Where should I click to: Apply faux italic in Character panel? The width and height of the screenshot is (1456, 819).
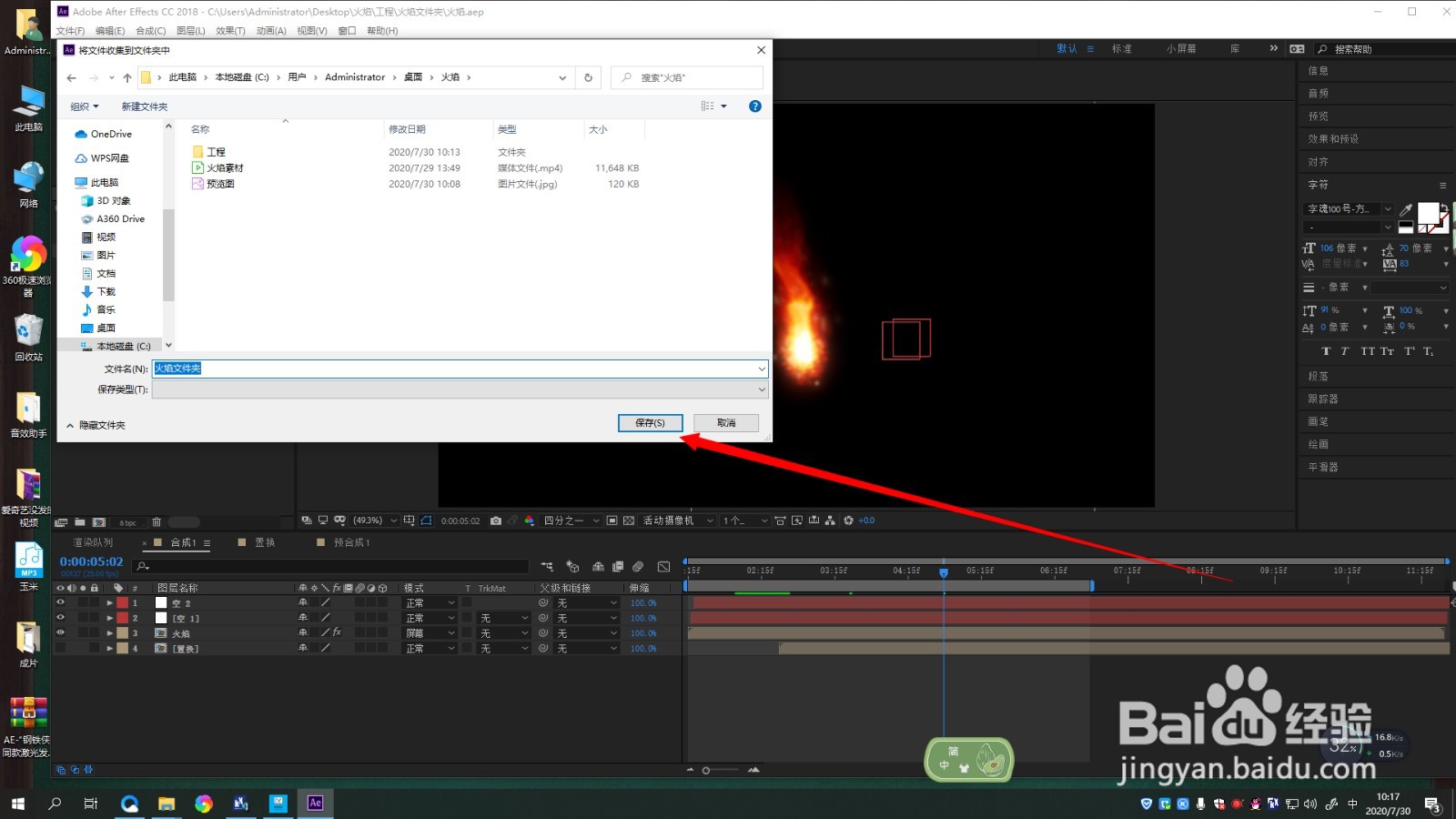coord(1345,351)
